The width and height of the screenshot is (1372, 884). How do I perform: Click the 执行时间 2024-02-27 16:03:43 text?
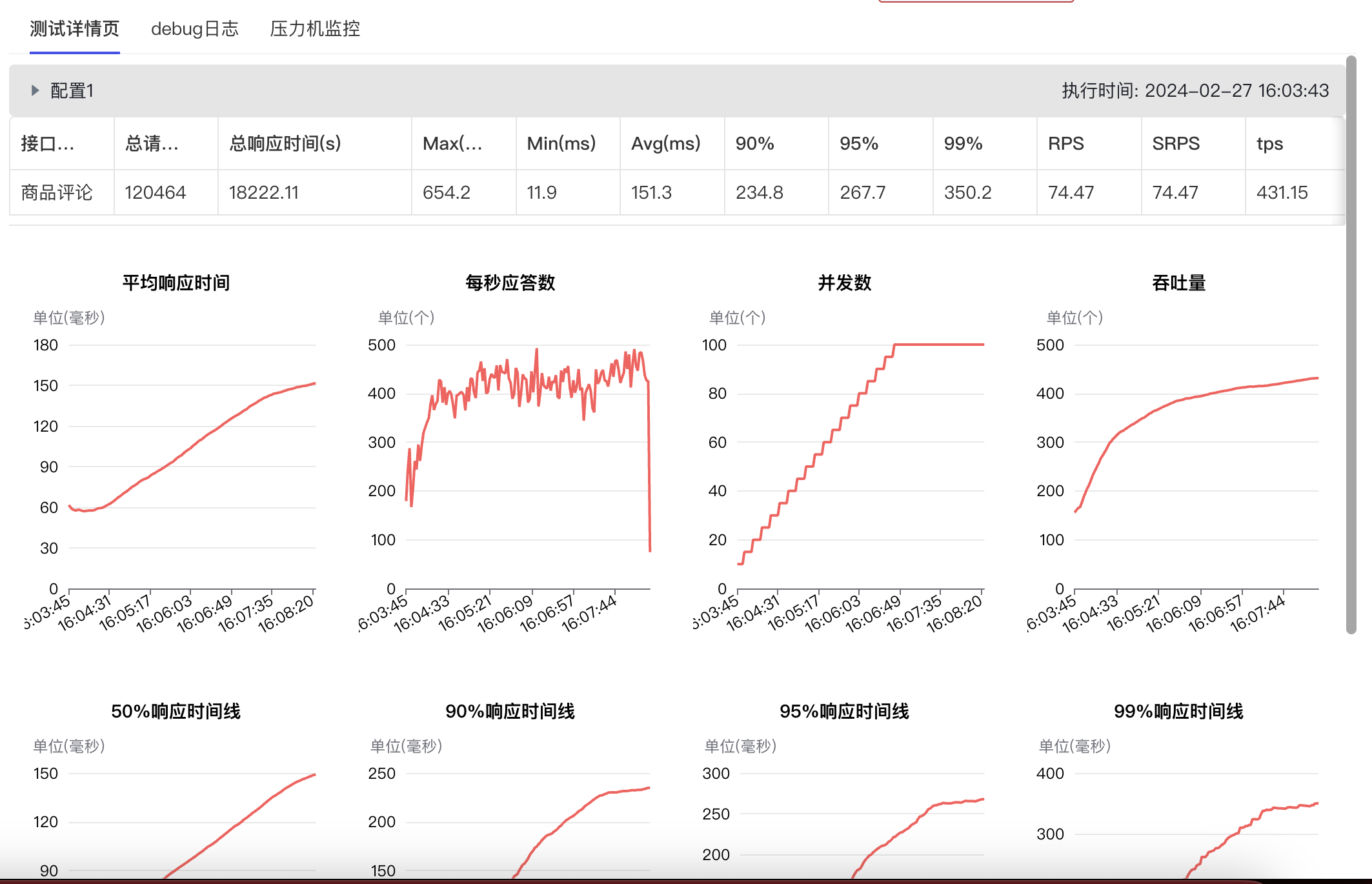pyautogui.click(x=1195, y=90)
